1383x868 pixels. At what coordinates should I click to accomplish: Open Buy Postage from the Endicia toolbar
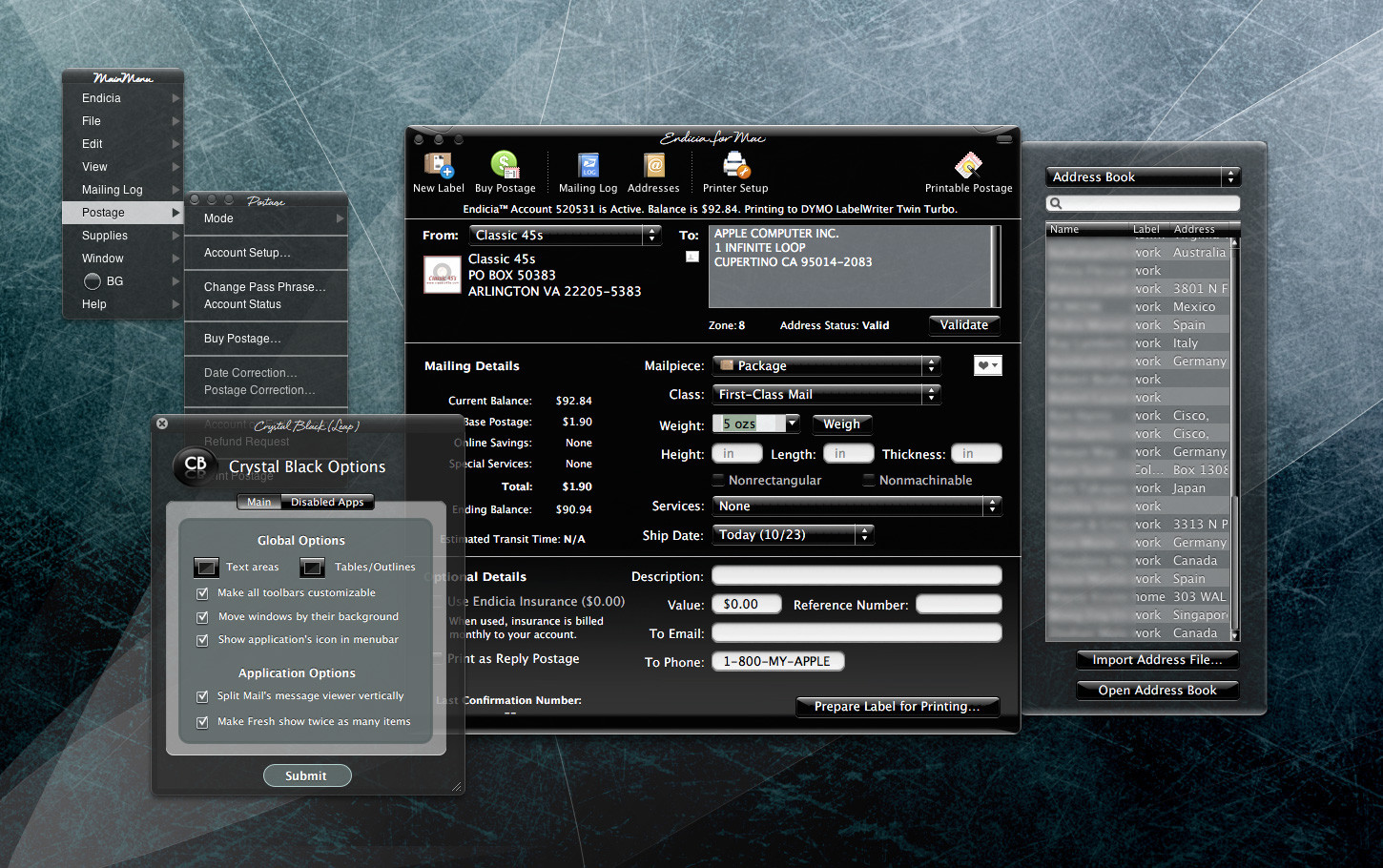click(x=505, y=173)
